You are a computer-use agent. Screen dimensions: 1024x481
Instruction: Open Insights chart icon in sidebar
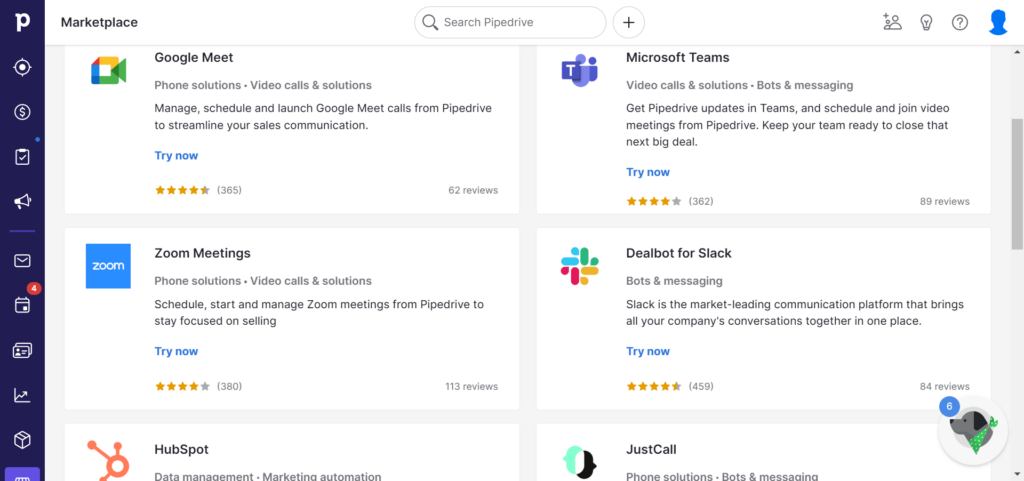click(x=22, y=395)
